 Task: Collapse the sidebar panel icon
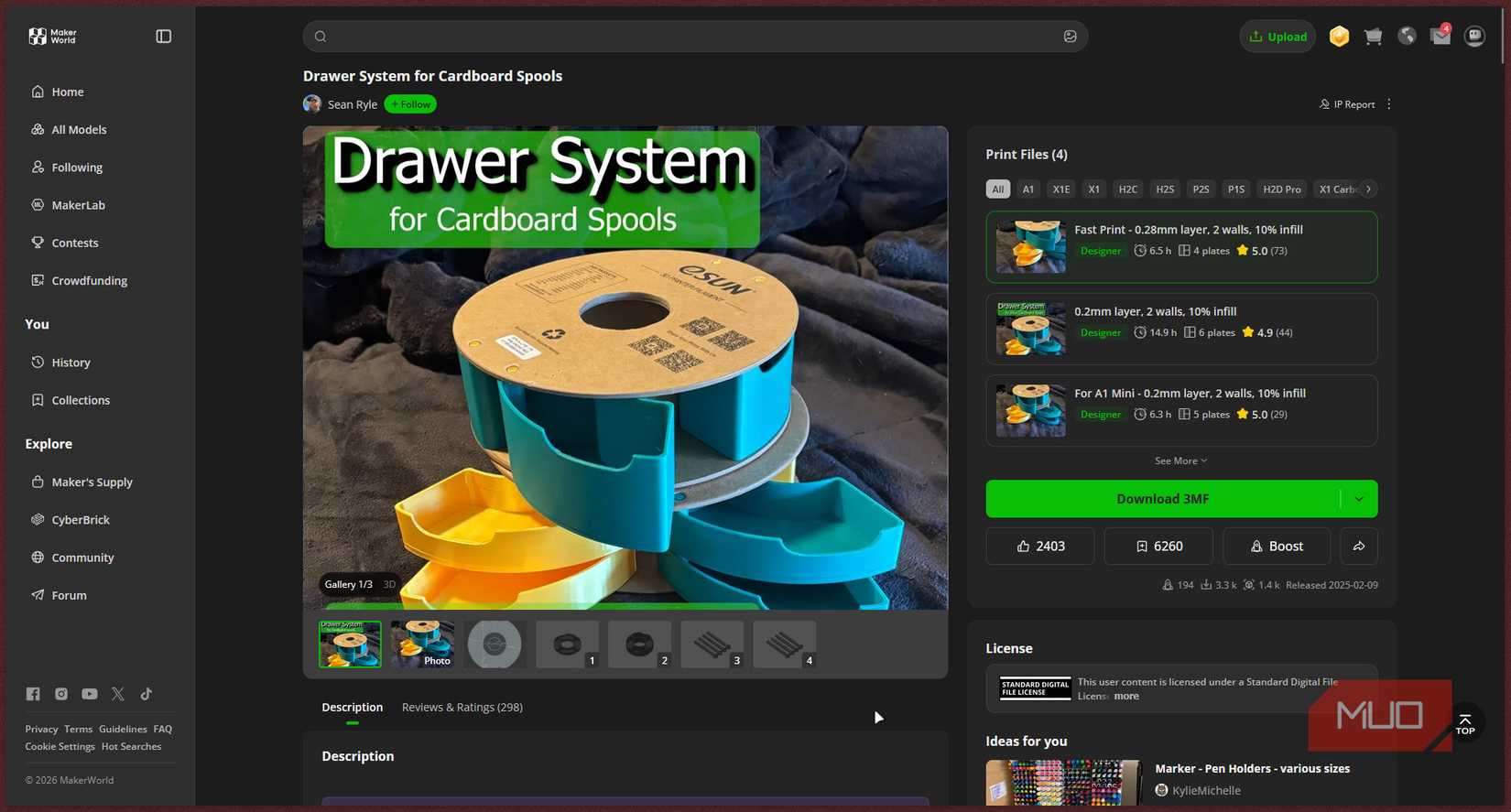[164, 37]
